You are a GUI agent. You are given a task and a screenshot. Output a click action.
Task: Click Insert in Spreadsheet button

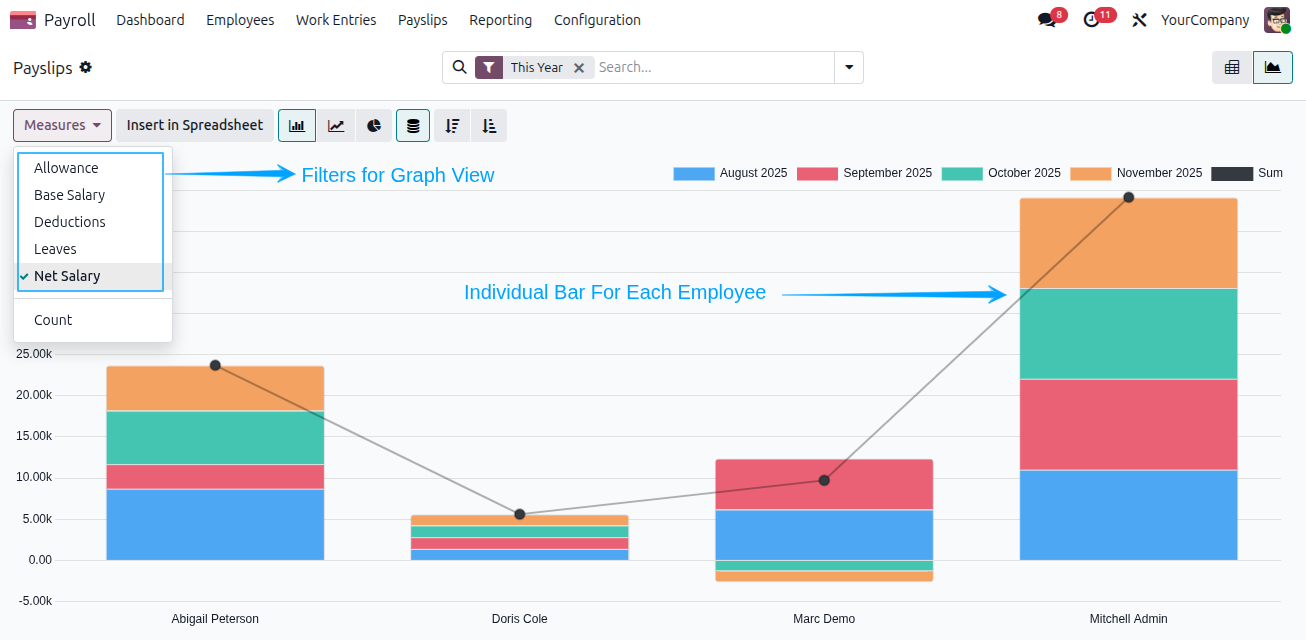195,126
